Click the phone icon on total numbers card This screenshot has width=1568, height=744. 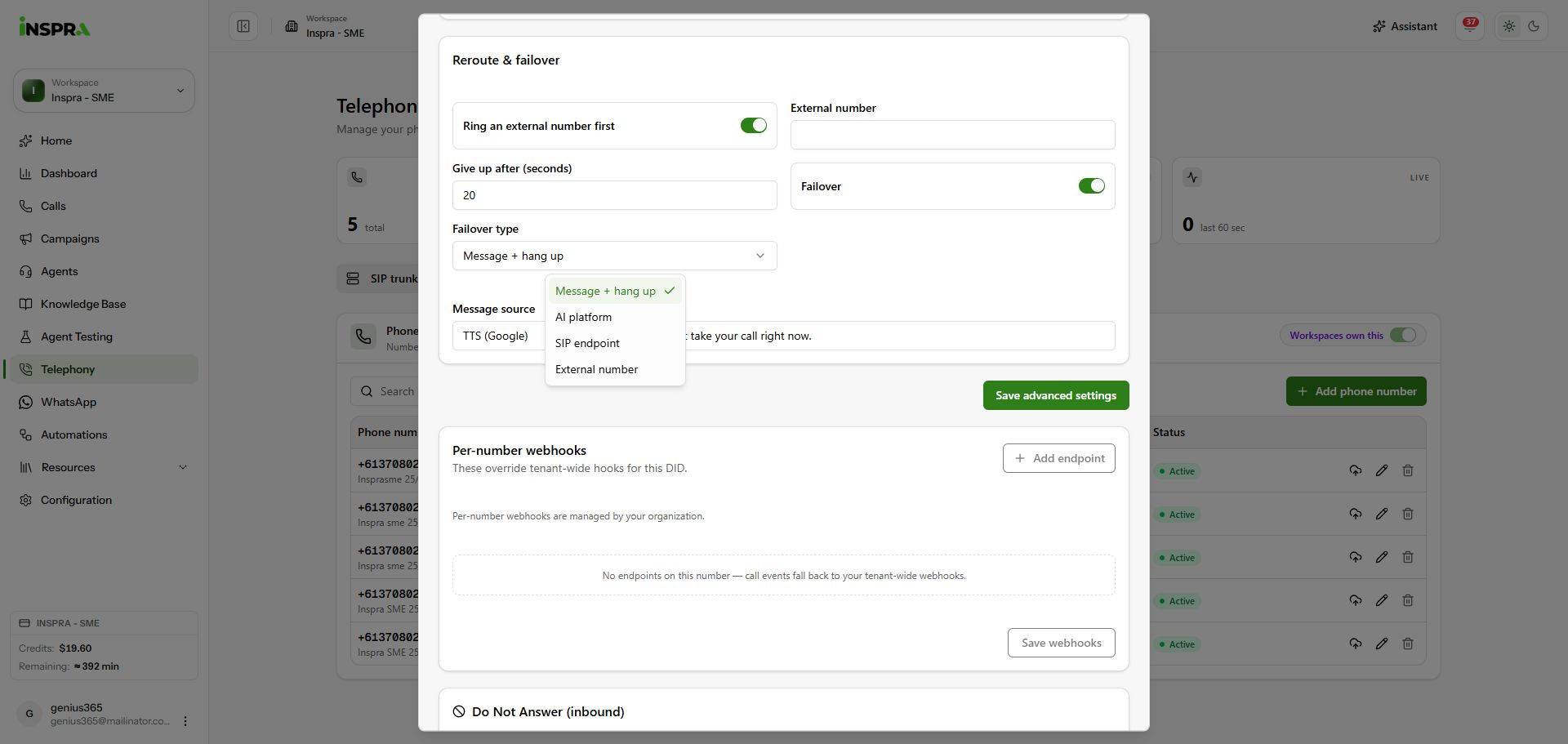pyautogui.click(x=357, y=177)
